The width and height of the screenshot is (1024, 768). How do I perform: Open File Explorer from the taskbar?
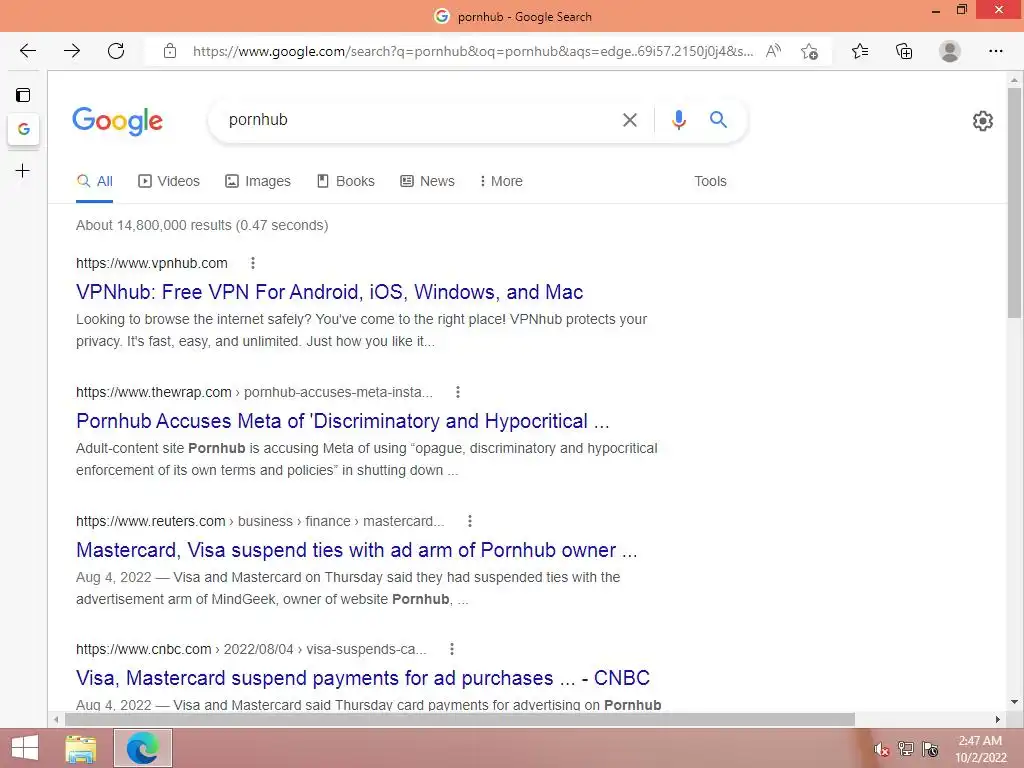coord(81,748)
